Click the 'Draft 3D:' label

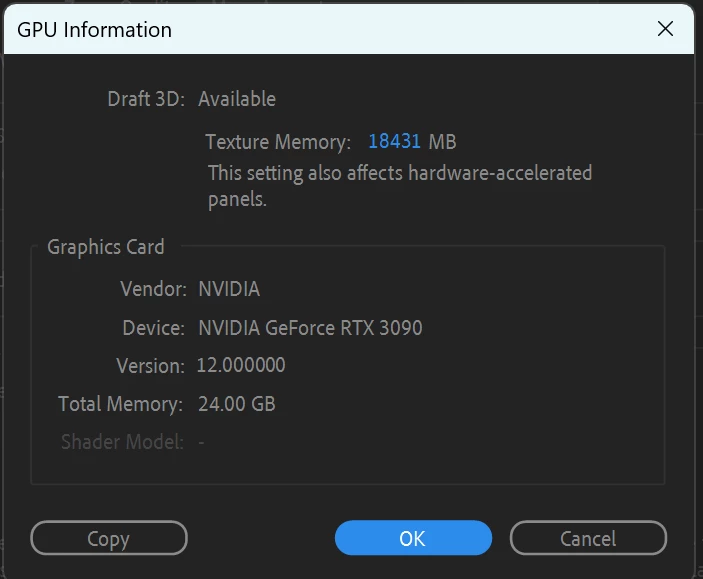pyautogui.click(x=146, y=99)
